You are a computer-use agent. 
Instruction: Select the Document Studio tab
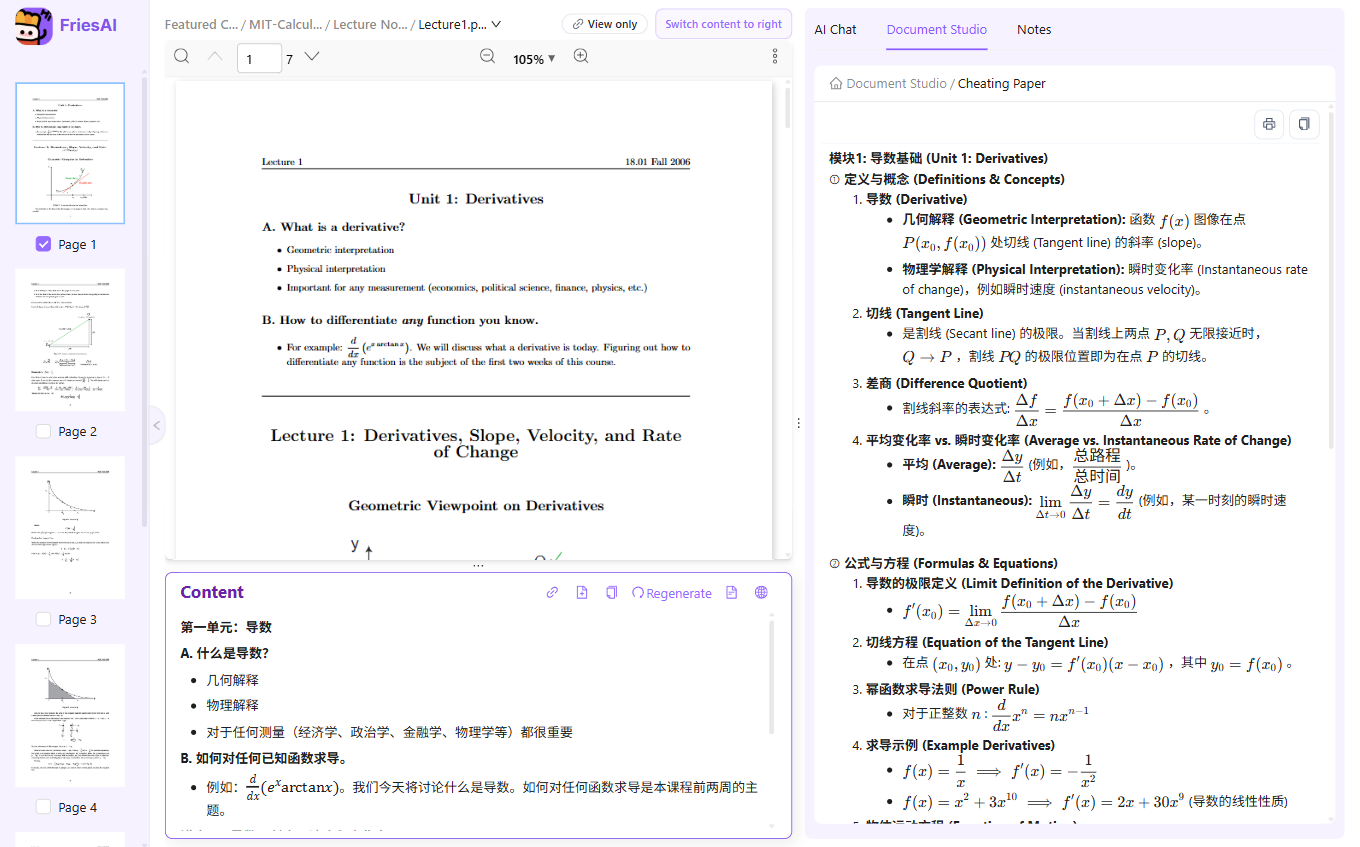(x=937, y=30)
